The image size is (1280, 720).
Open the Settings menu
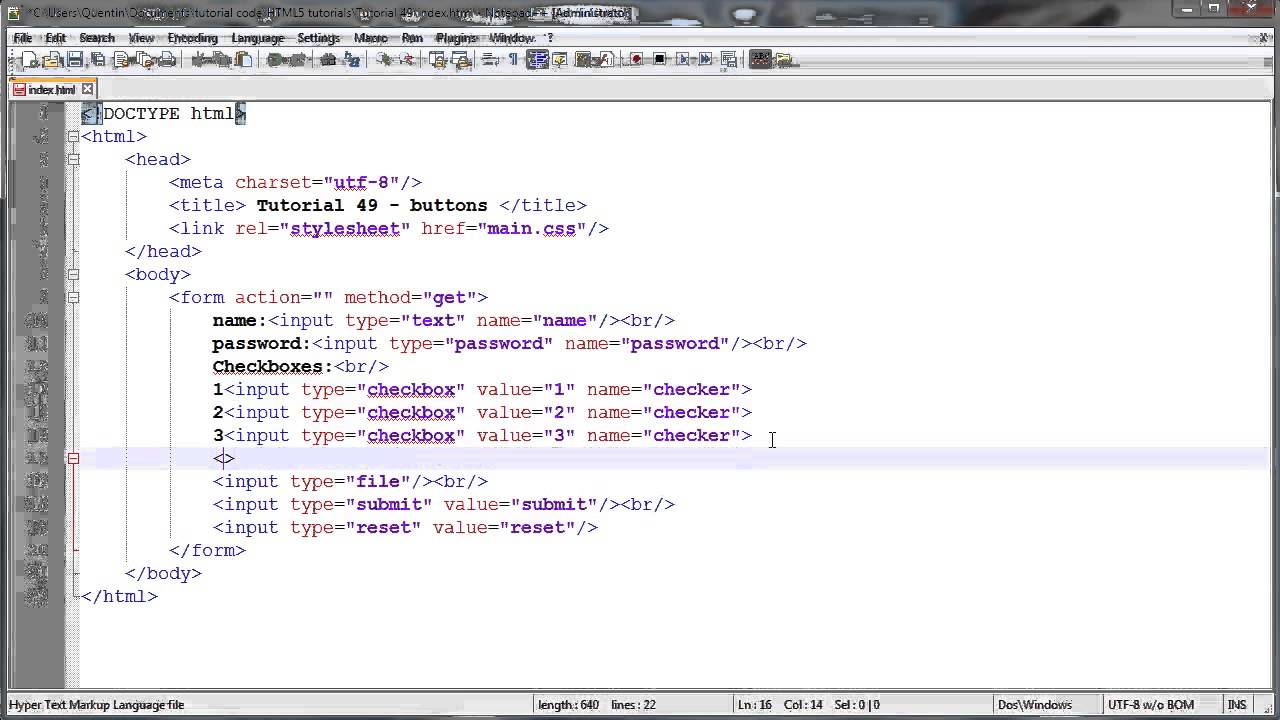[x=319, y=38]
